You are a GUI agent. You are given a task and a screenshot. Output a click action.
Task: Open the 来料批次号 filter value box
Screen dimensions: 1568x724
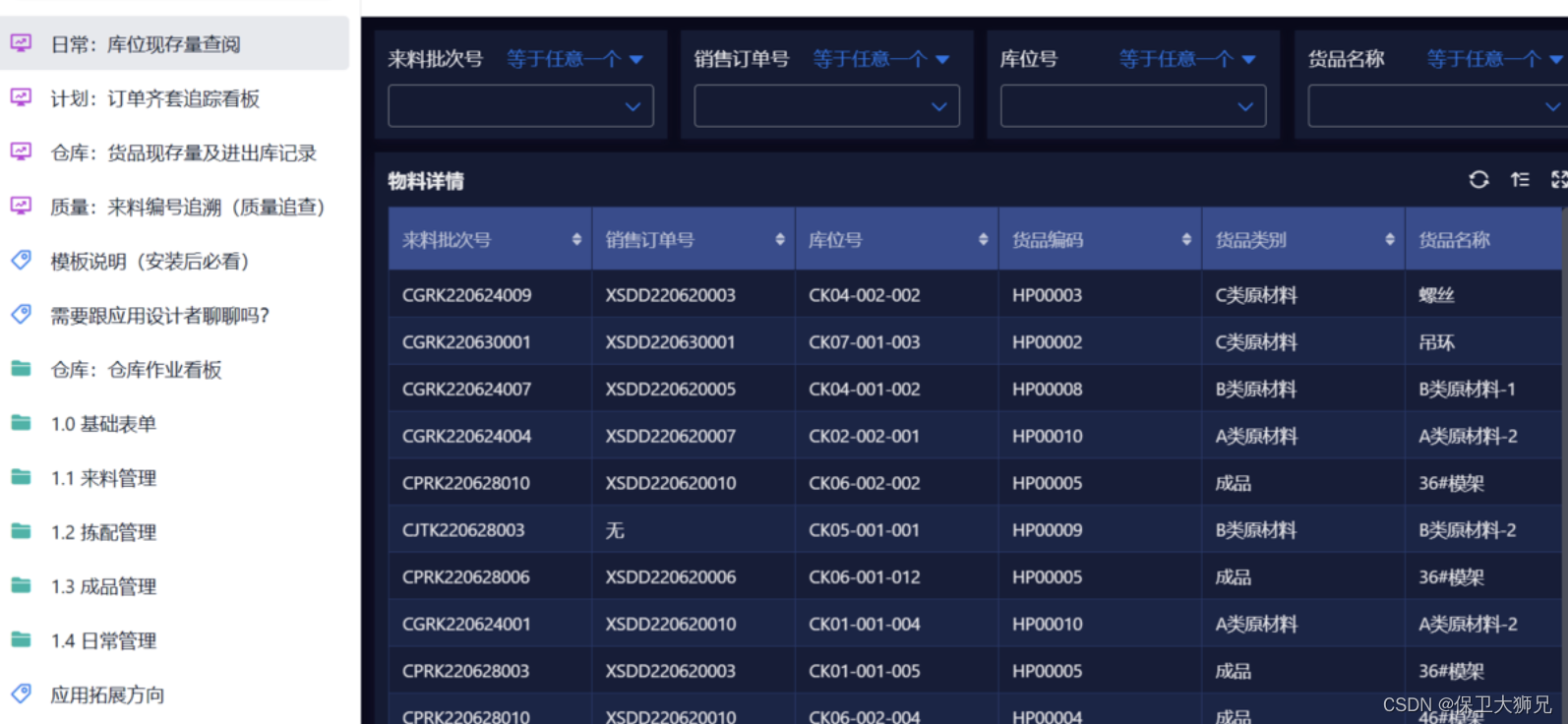[x=520, y=106]
